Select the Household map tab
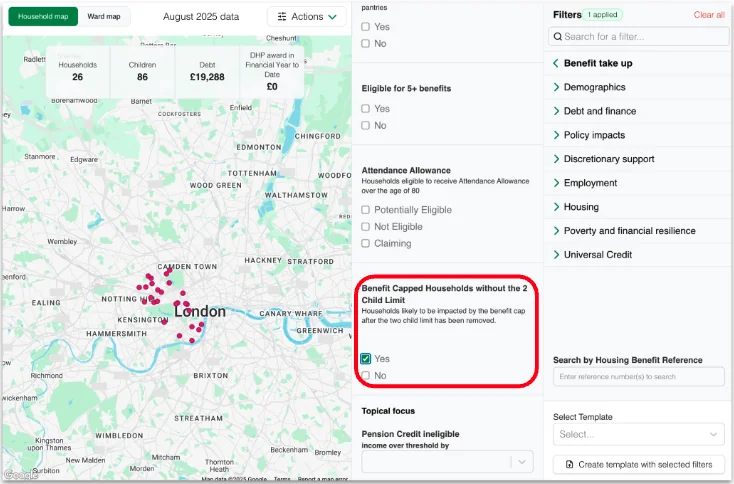 pyautogui.click(x=43, y=17)
